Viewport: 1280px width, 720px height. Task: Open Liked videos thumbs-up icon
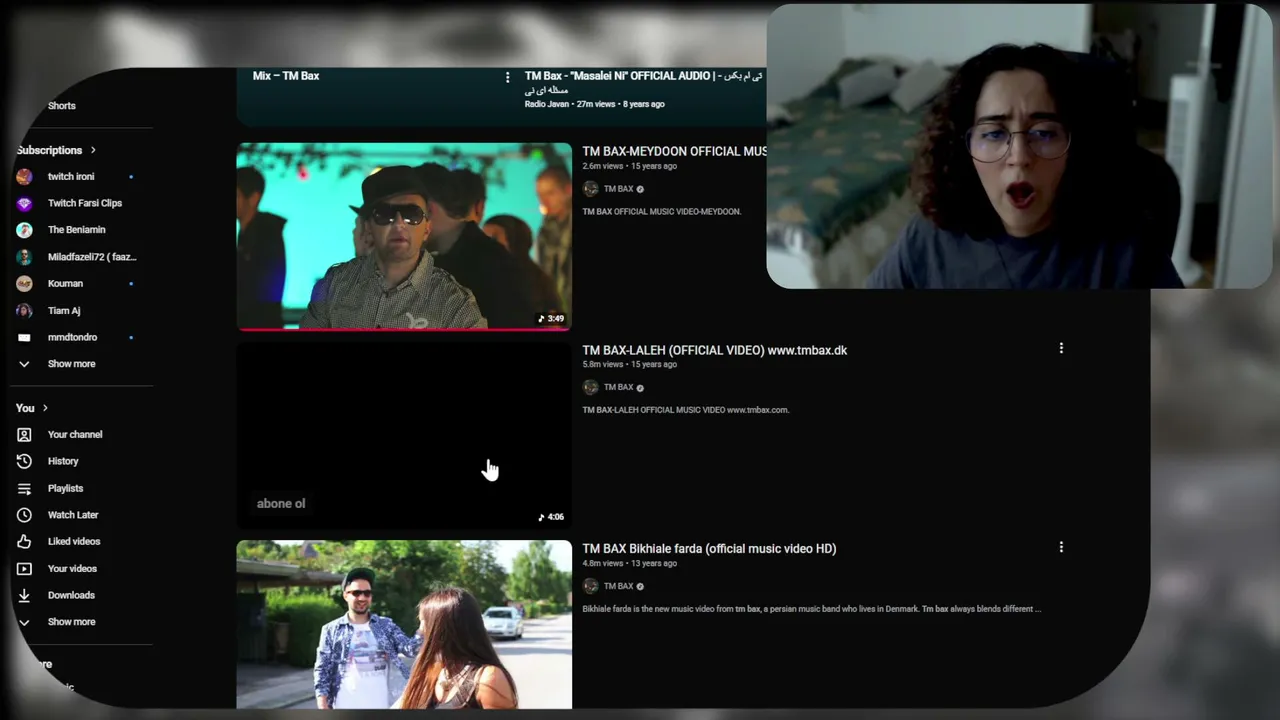coord(25,542)
